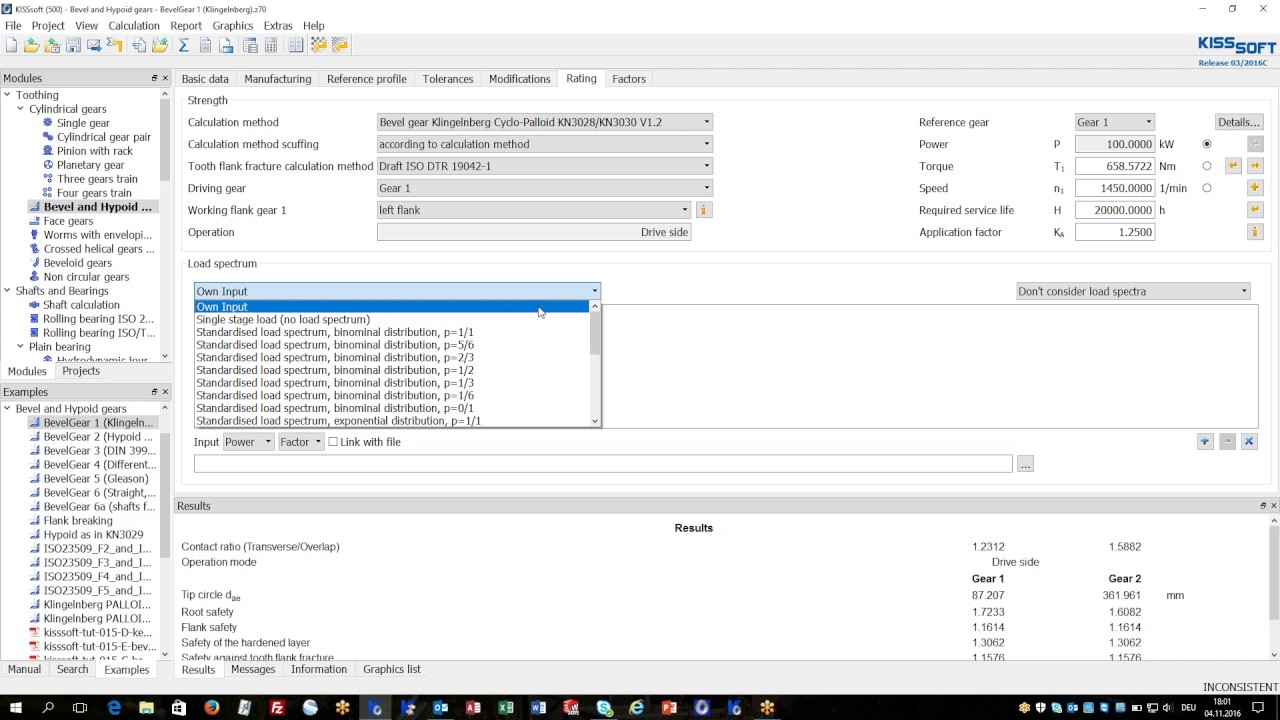Image resolution: width=1280 pixels, height=720 pixels.
Task: Open the Extras menu
Action: (278, 25)
